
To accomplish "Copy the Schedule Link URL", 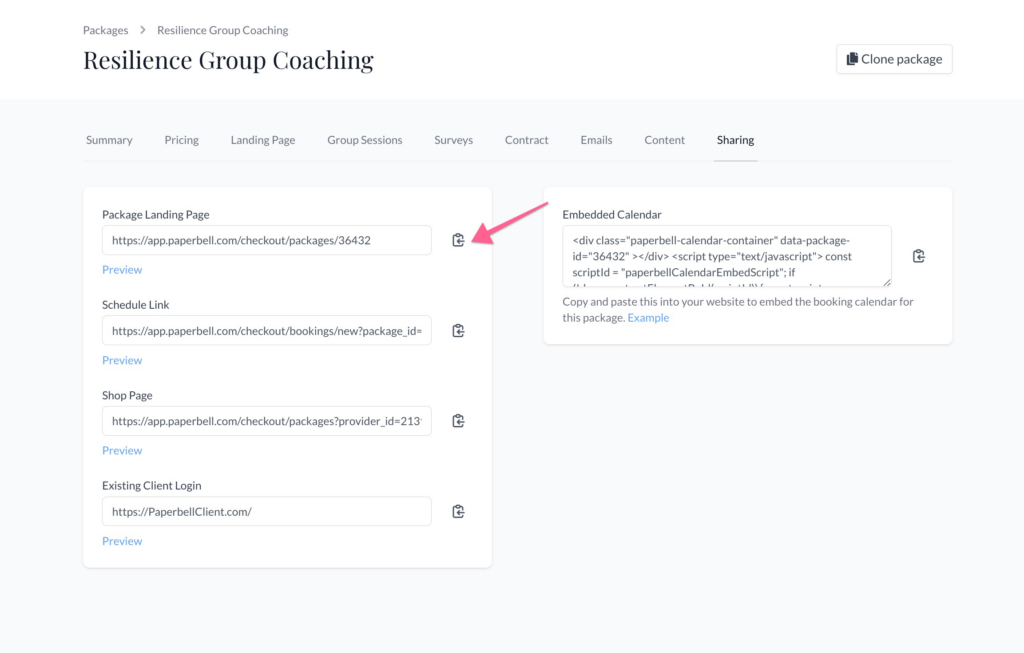I will (x=458, y=330).
